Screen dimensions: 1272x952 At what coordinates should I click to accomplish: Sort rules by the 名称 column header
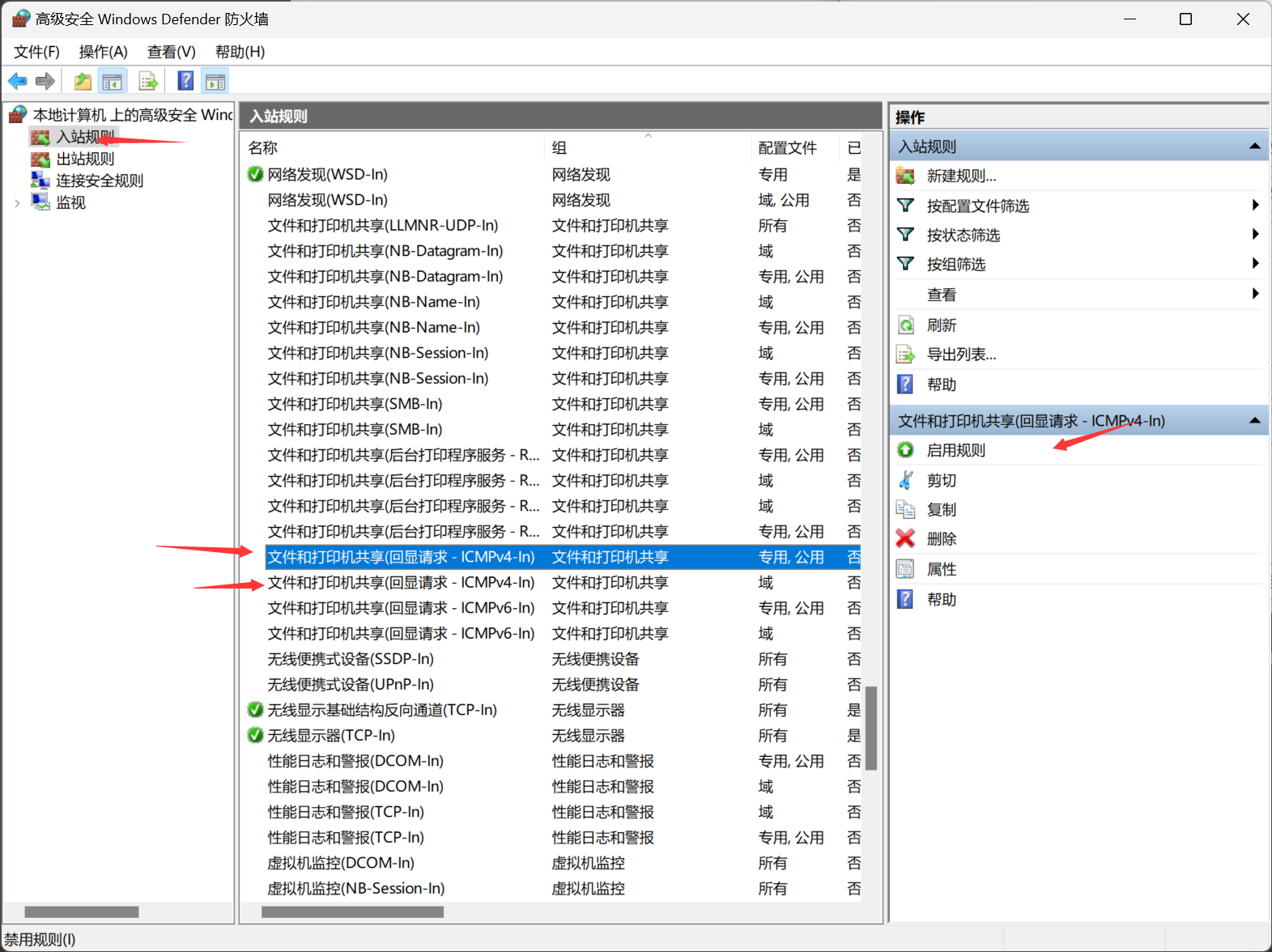[x=263, y=148]
